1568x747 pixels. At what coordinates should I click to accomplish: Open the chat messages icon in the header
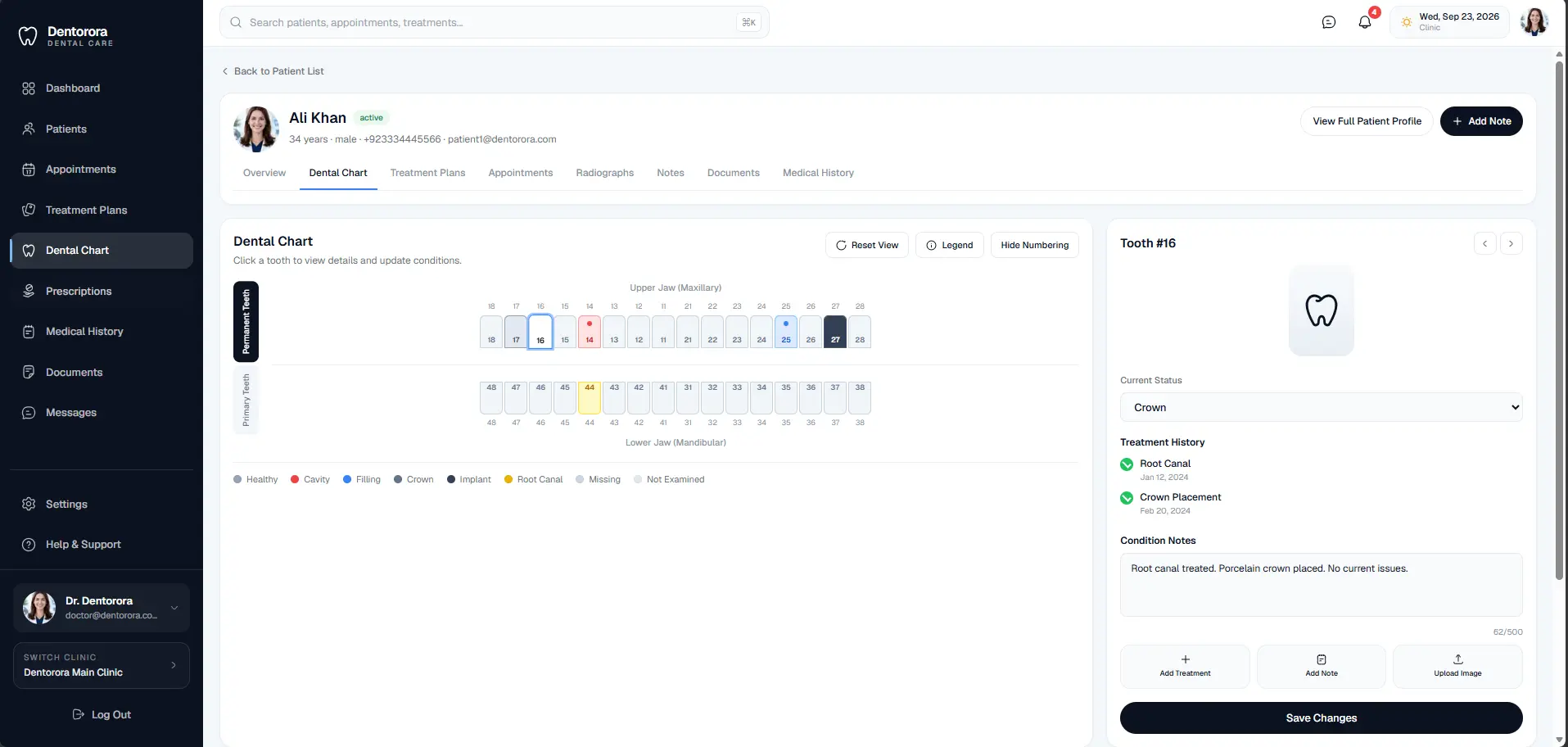click(1329, 22)
